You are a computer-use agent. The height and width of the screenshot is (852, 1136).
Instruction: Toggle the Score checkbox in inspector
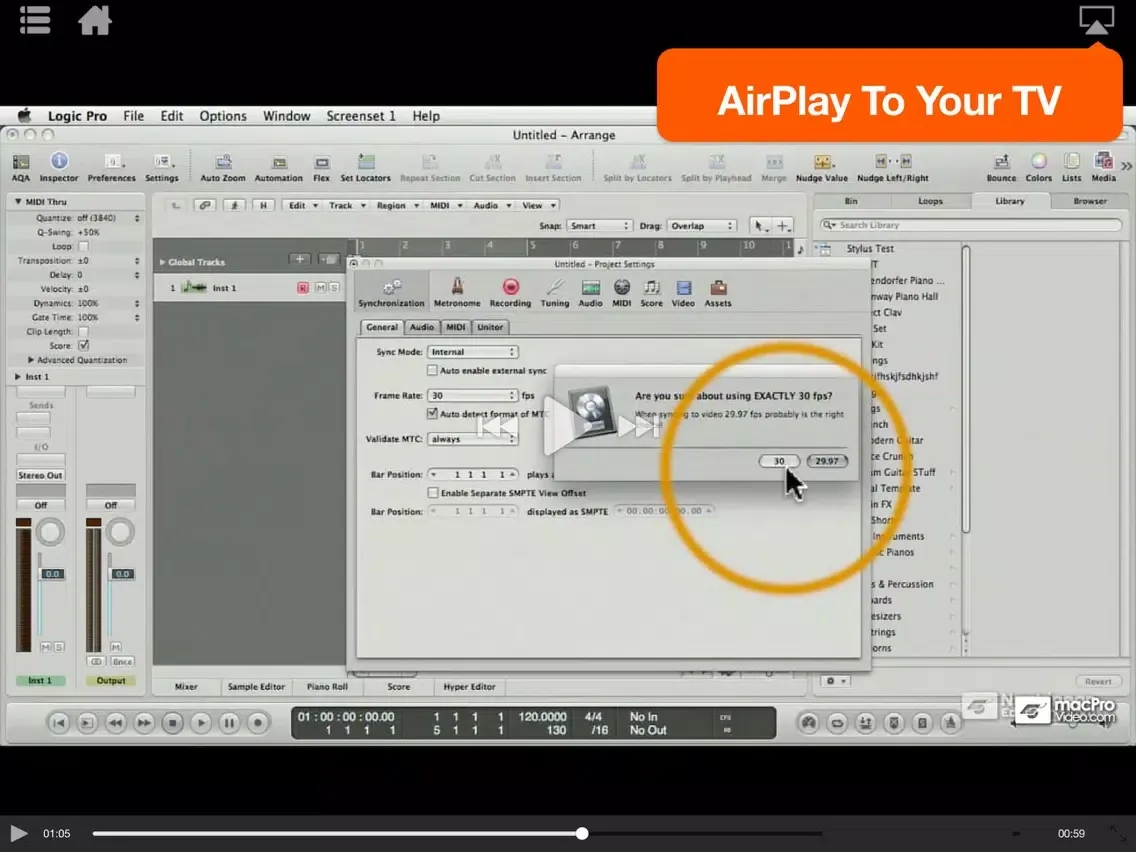point(83,346)
